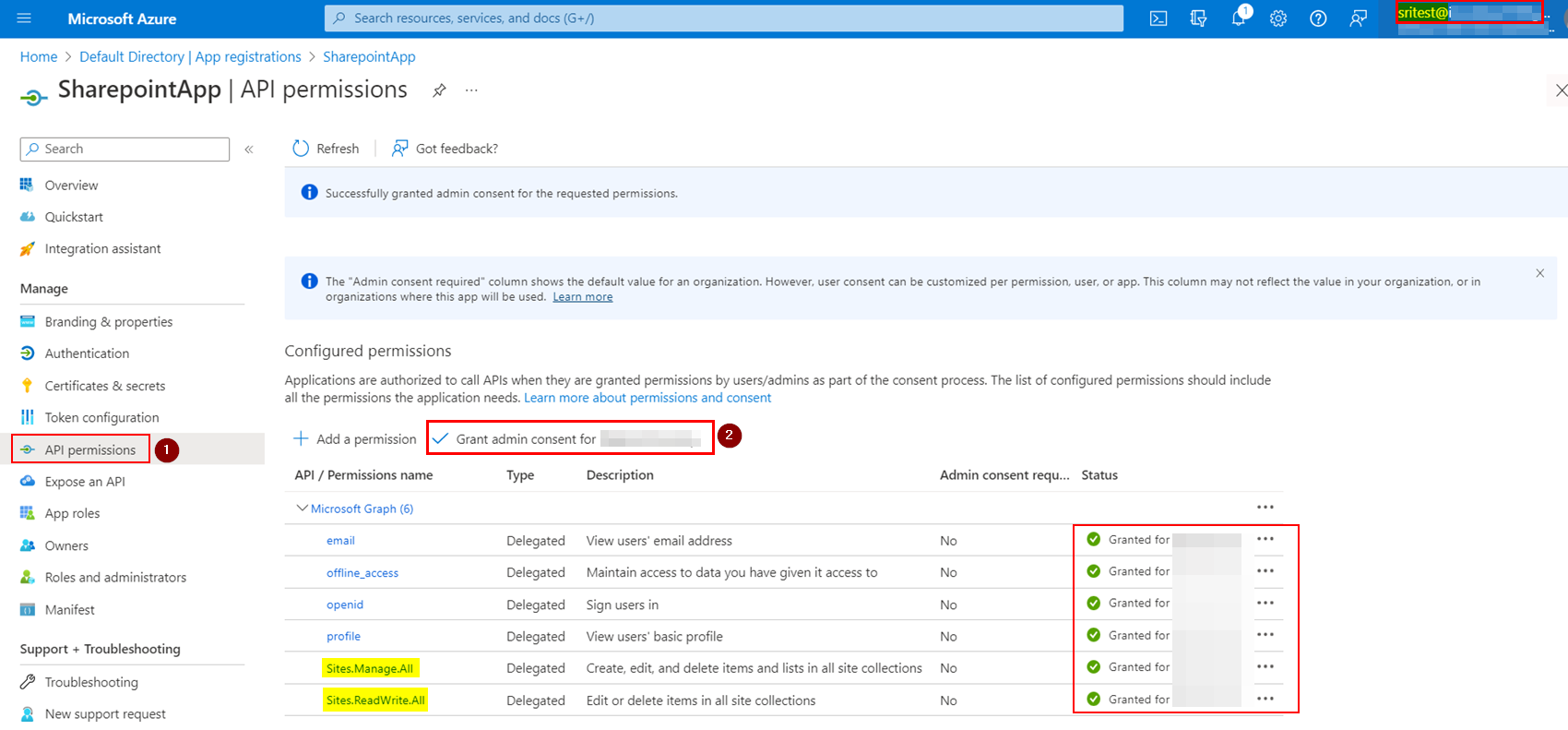Open more options for email permission row
The height and width of the screenshot is (730, 1568).
click(x=1265, y=540)
